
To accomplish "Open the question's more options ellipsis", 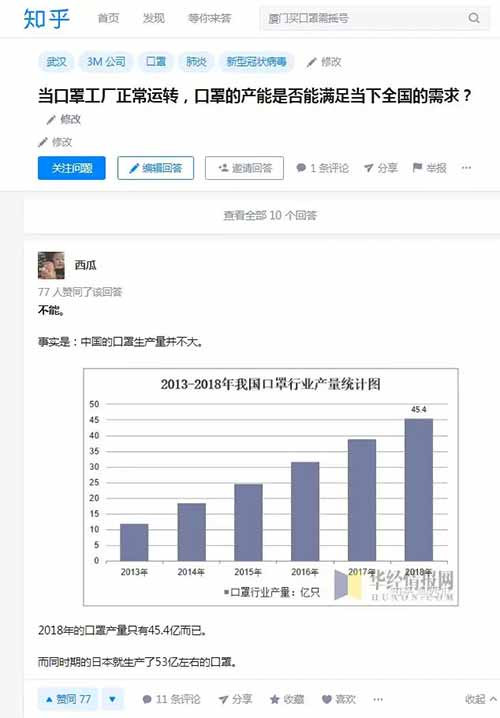I will (x=467, y=168).
